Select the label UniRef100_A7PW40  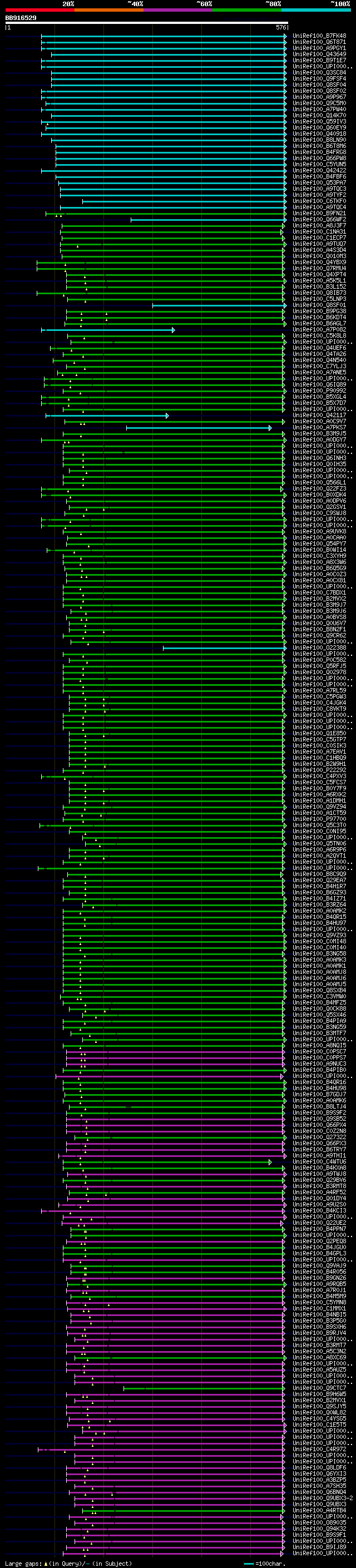coord(319,109)
